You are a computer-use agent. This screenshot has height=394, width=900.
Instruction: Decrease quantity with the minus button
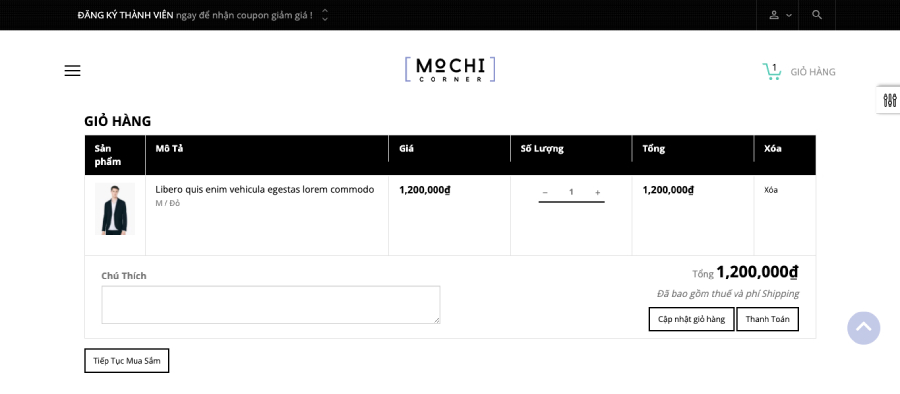(545, 192)
